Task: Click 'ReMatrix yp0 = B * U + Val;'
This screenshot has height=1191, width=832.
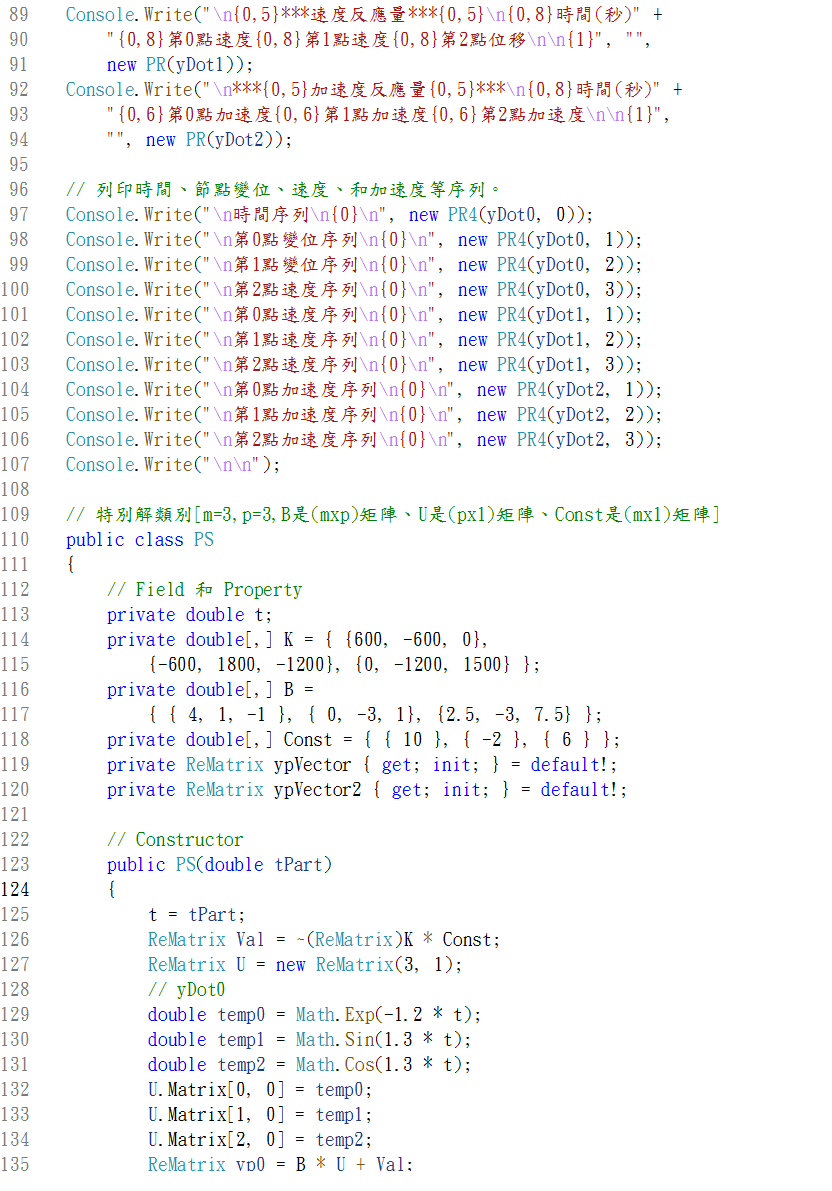Action: pyautogui.click(x=280, y=1164)
